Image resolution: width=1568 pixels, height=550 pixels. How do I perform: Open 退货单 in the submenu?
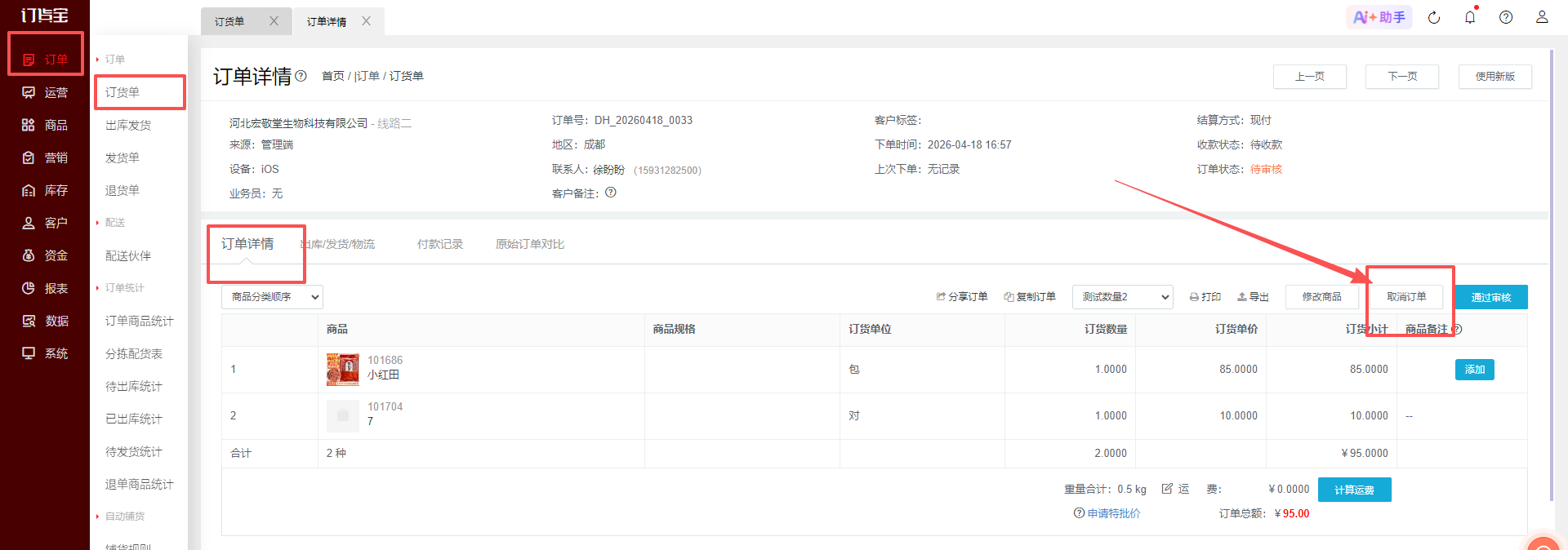point(122,190)
